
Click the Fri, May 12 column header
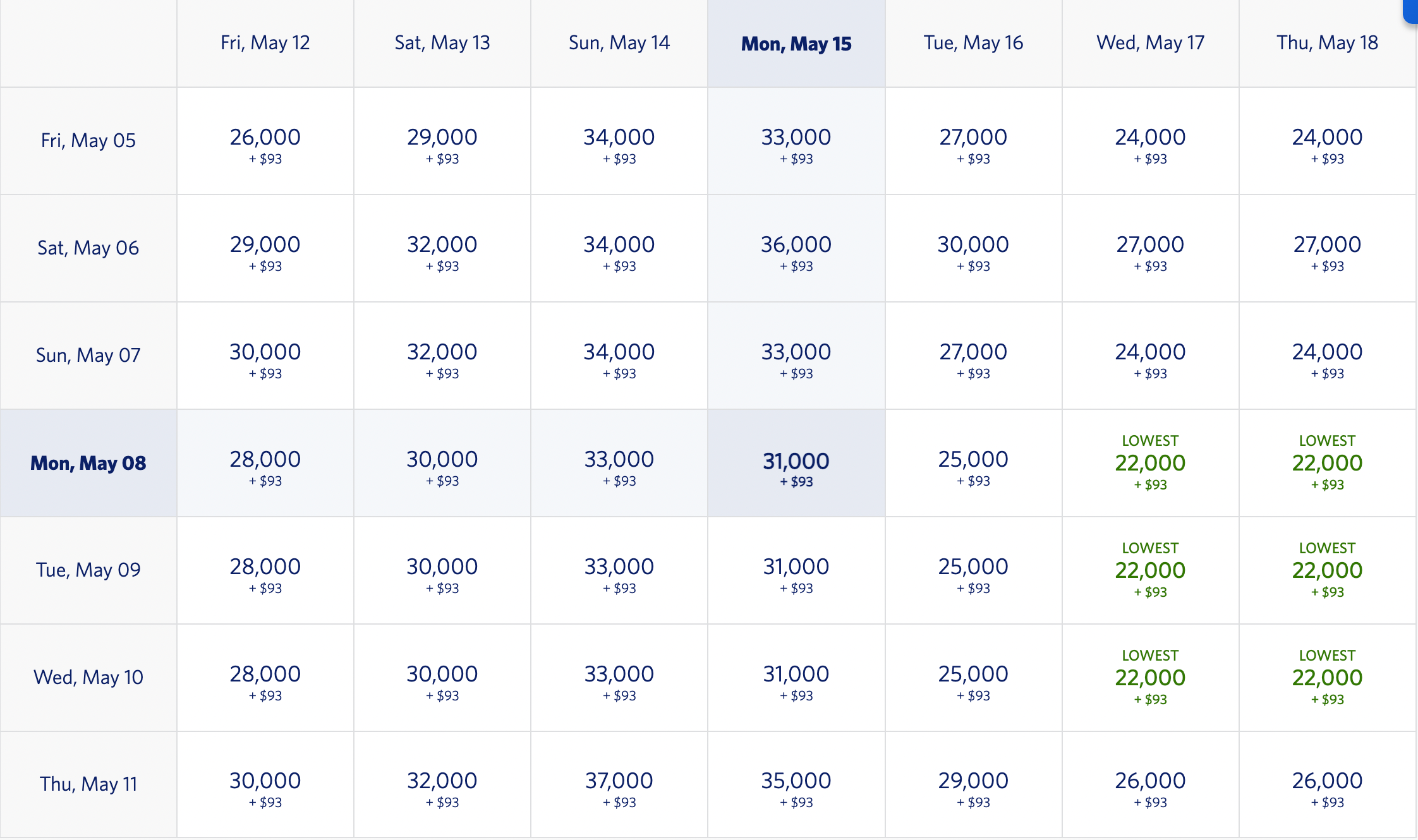pyautogui.click(x=265, y=43)
